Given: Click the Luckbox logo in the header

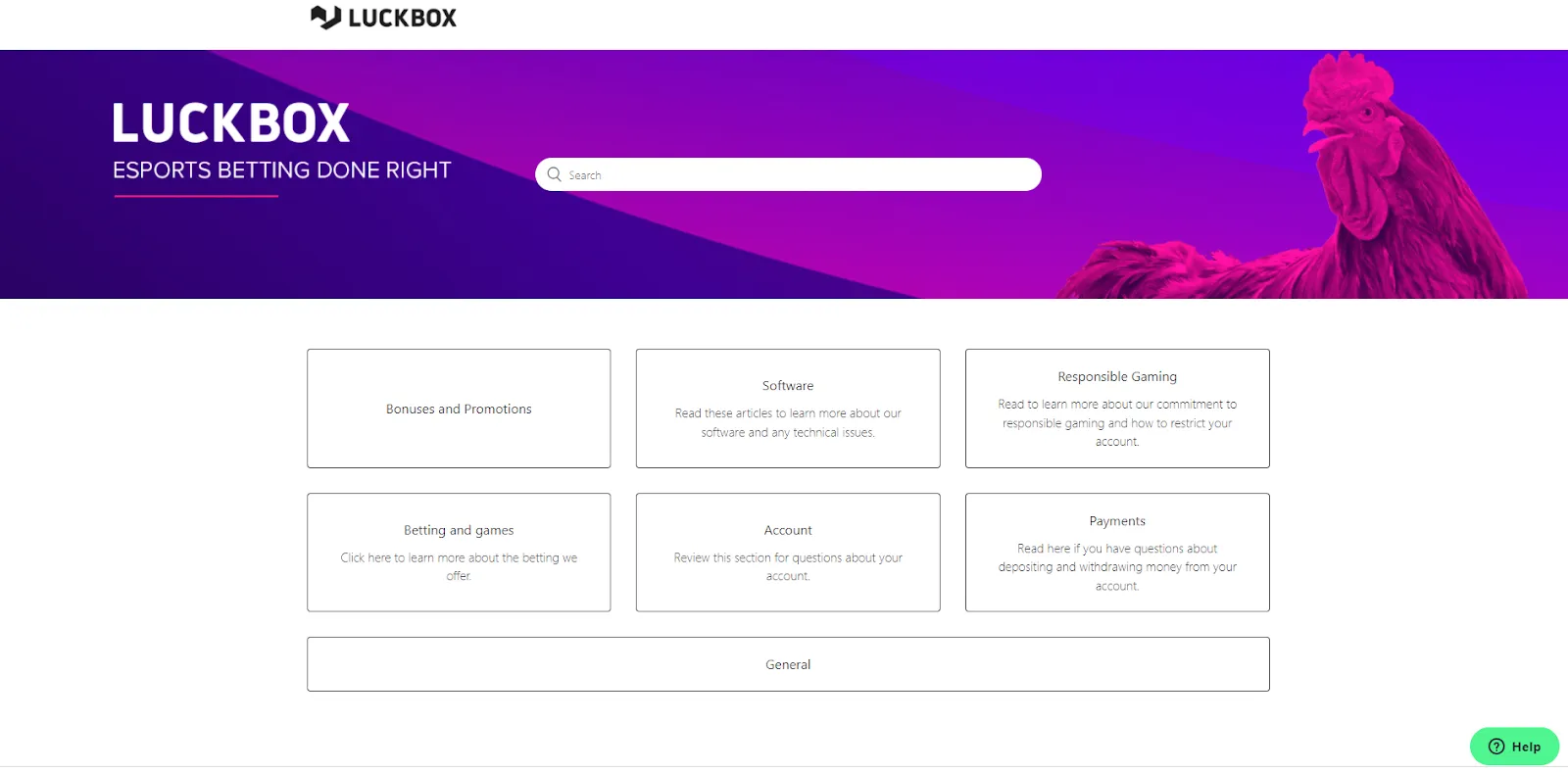Looking at the screenshot, I should pos(383,18).
